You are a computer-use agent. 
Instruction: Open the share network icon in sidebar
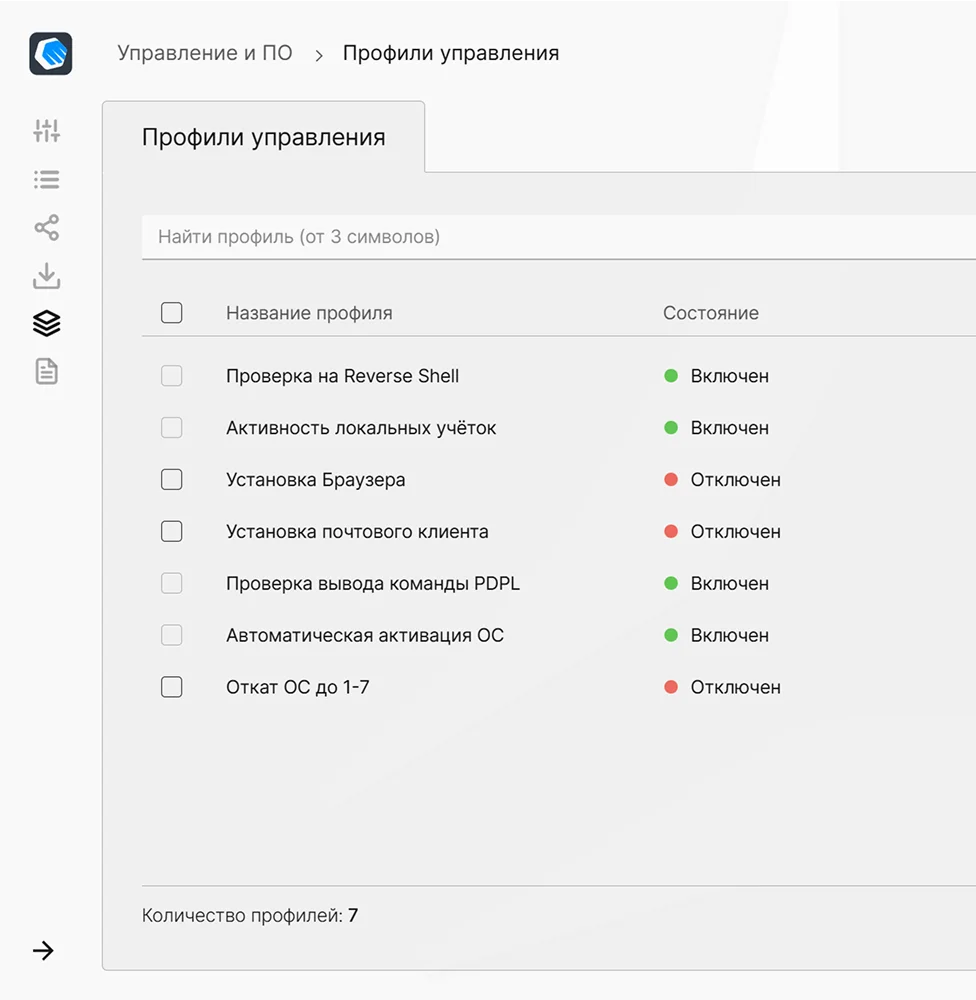point(47,227)
